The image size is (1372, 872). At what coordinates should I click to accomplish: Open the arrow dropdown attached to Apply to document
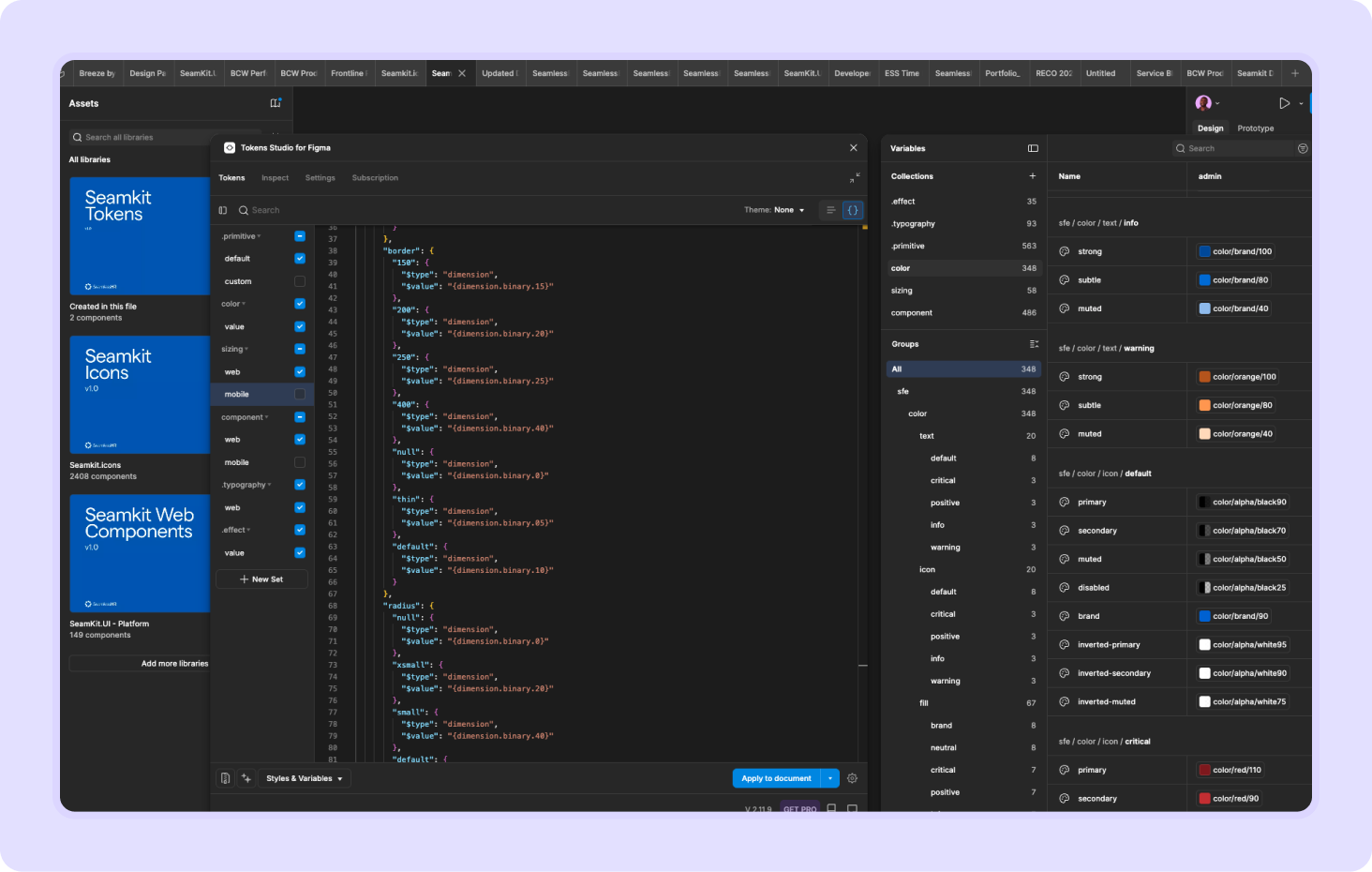(830, 778)
